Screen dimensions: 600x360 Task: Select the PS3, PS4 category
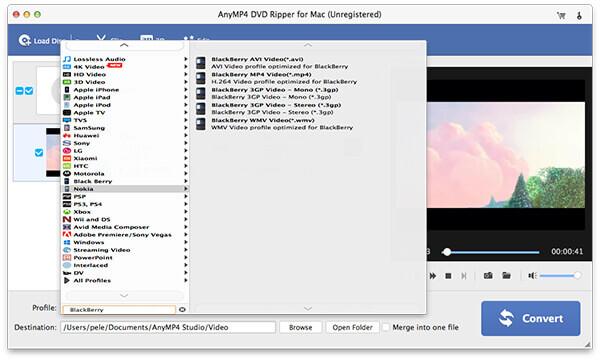tap(125, 204)
